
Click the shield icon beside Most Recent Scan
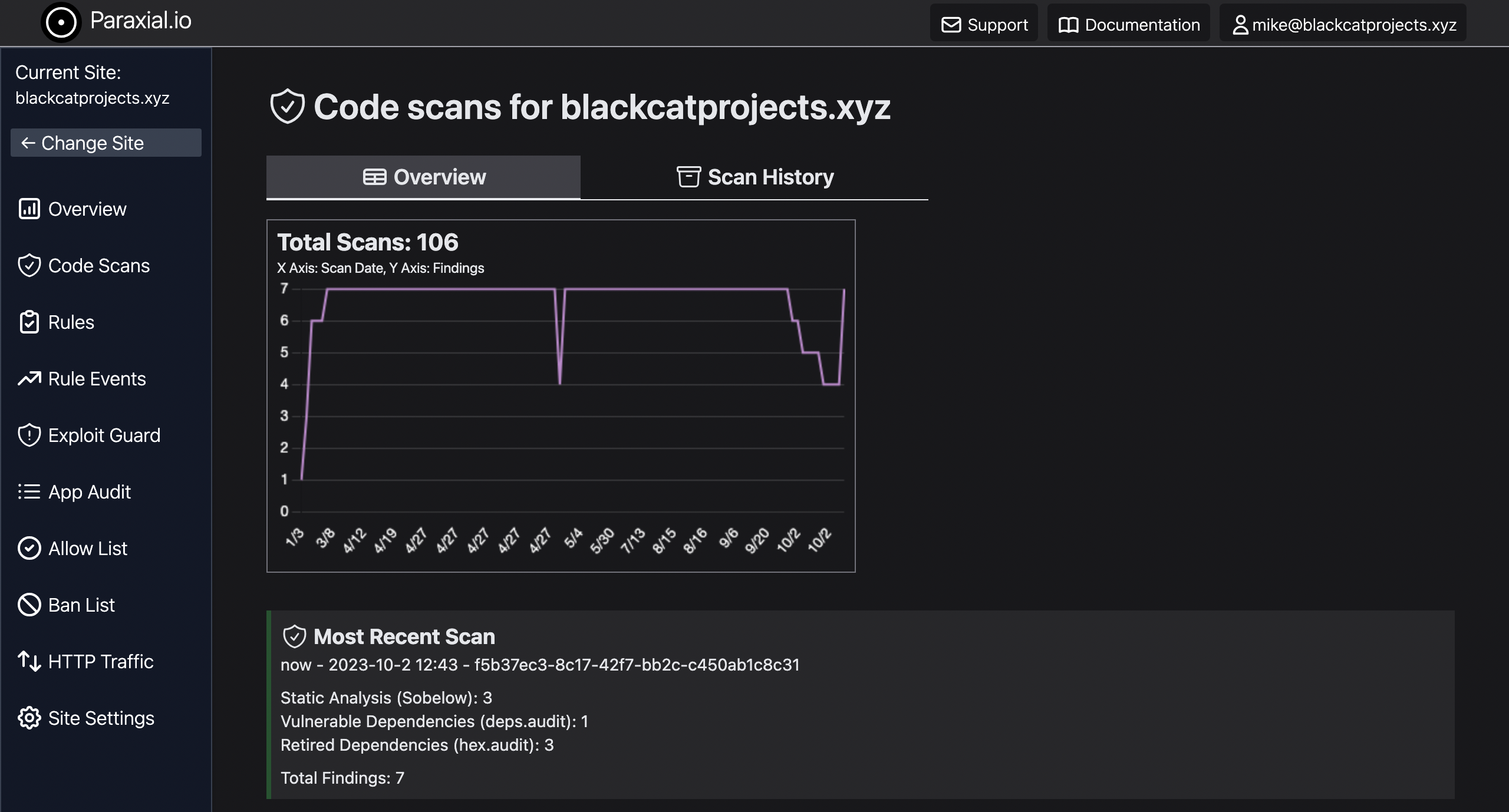pyautogui.click(x=294, y=636)
